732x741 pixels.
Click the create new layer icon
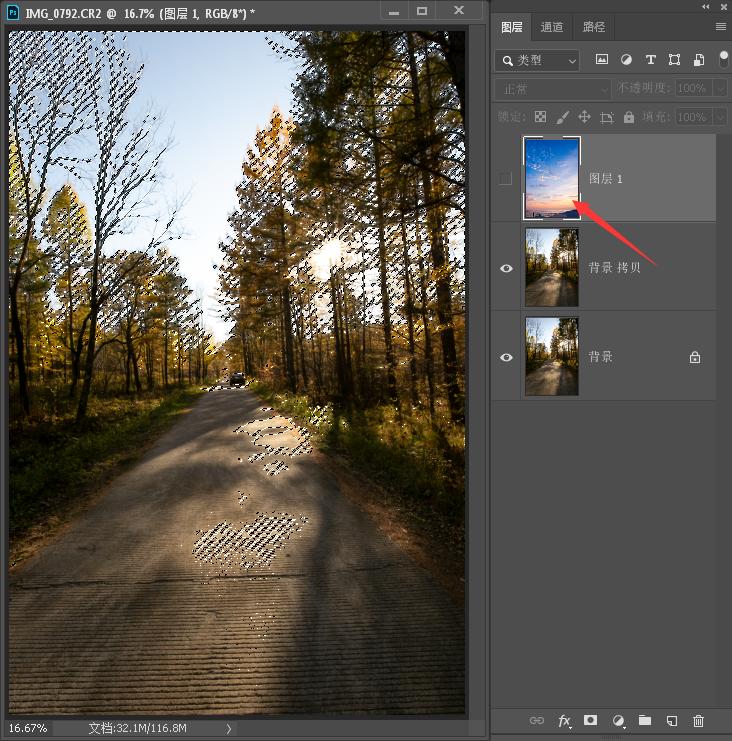[672, 720]
